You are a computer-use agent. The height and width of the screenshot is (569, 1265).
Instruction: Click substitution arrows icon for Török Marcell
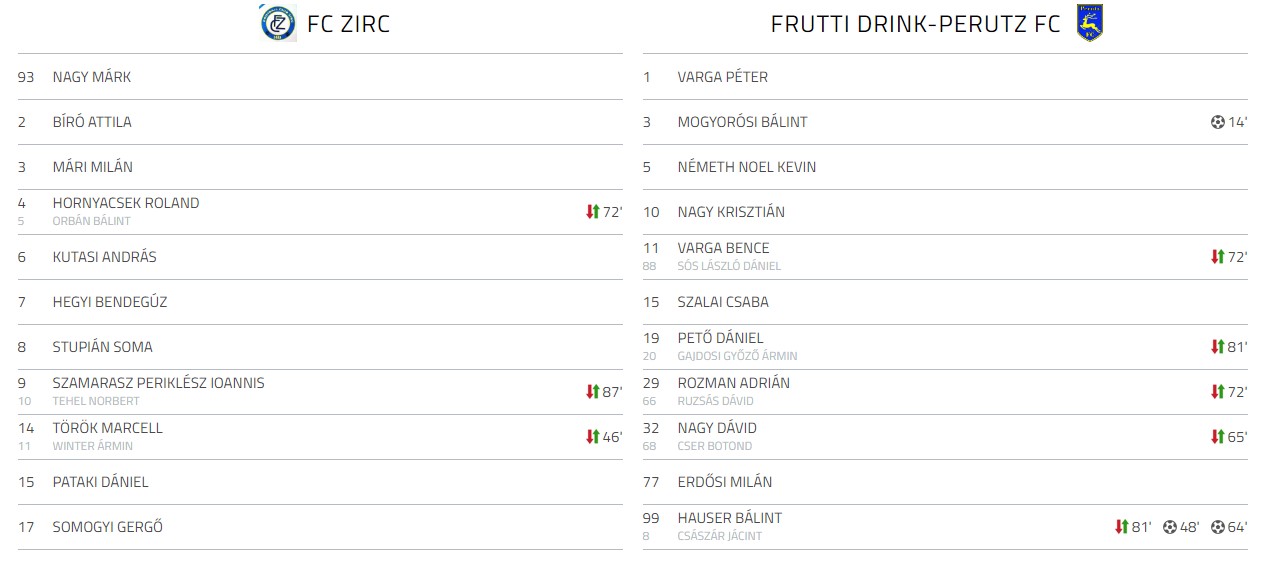point(592,437)
